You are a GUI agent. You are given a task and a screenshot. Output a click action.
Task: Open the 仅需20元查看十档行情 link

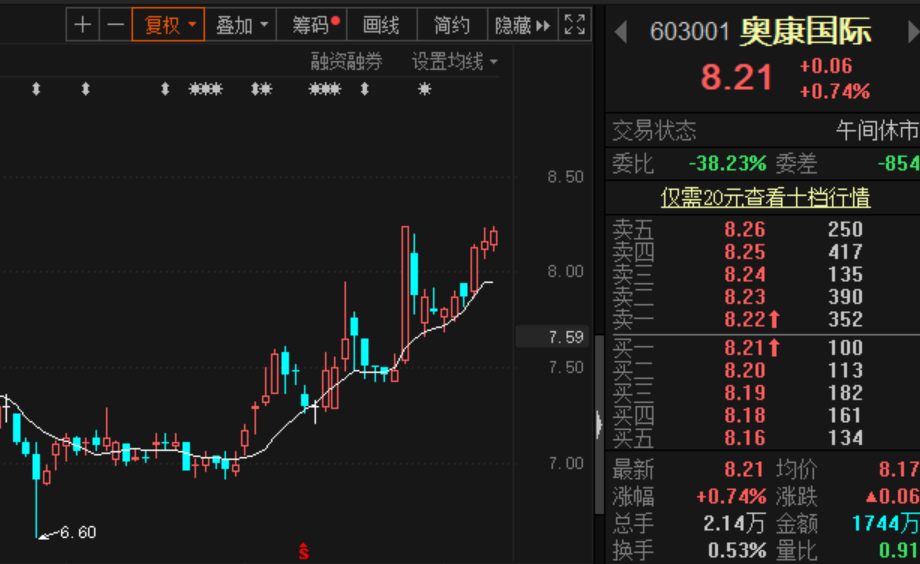click(x=765, y=198)
